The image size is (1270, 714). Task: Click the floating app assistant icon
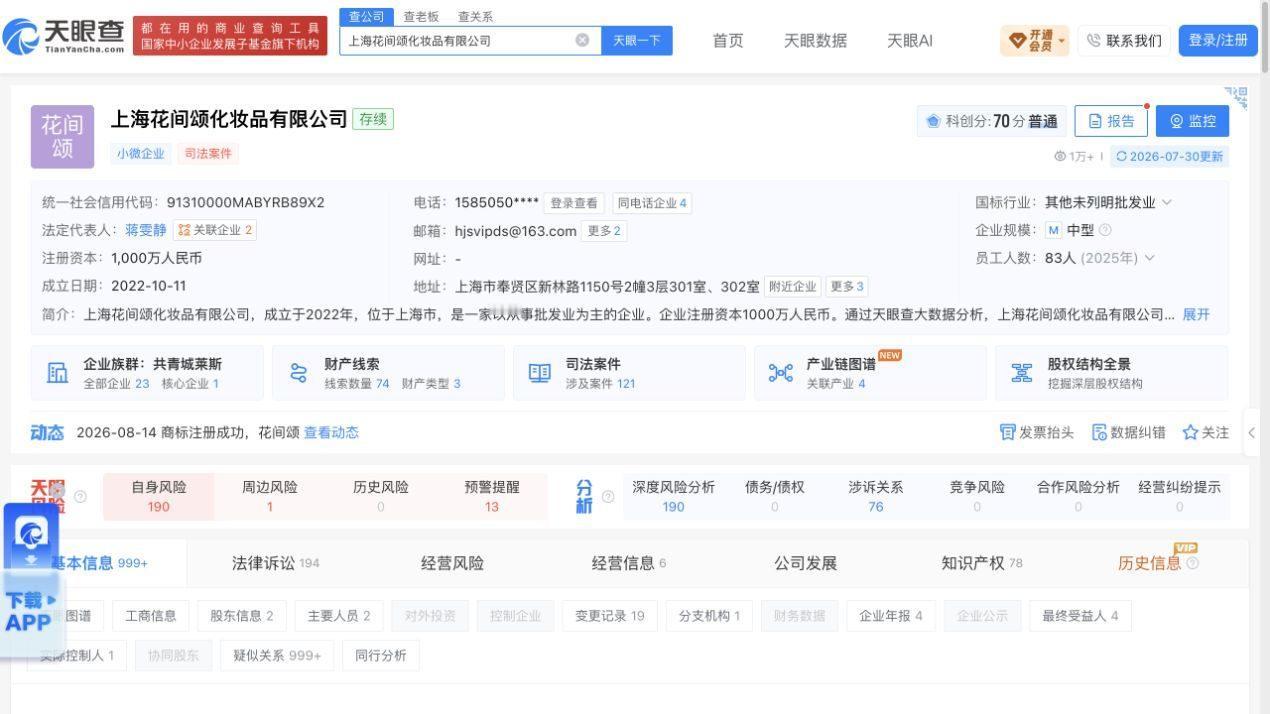32,535
